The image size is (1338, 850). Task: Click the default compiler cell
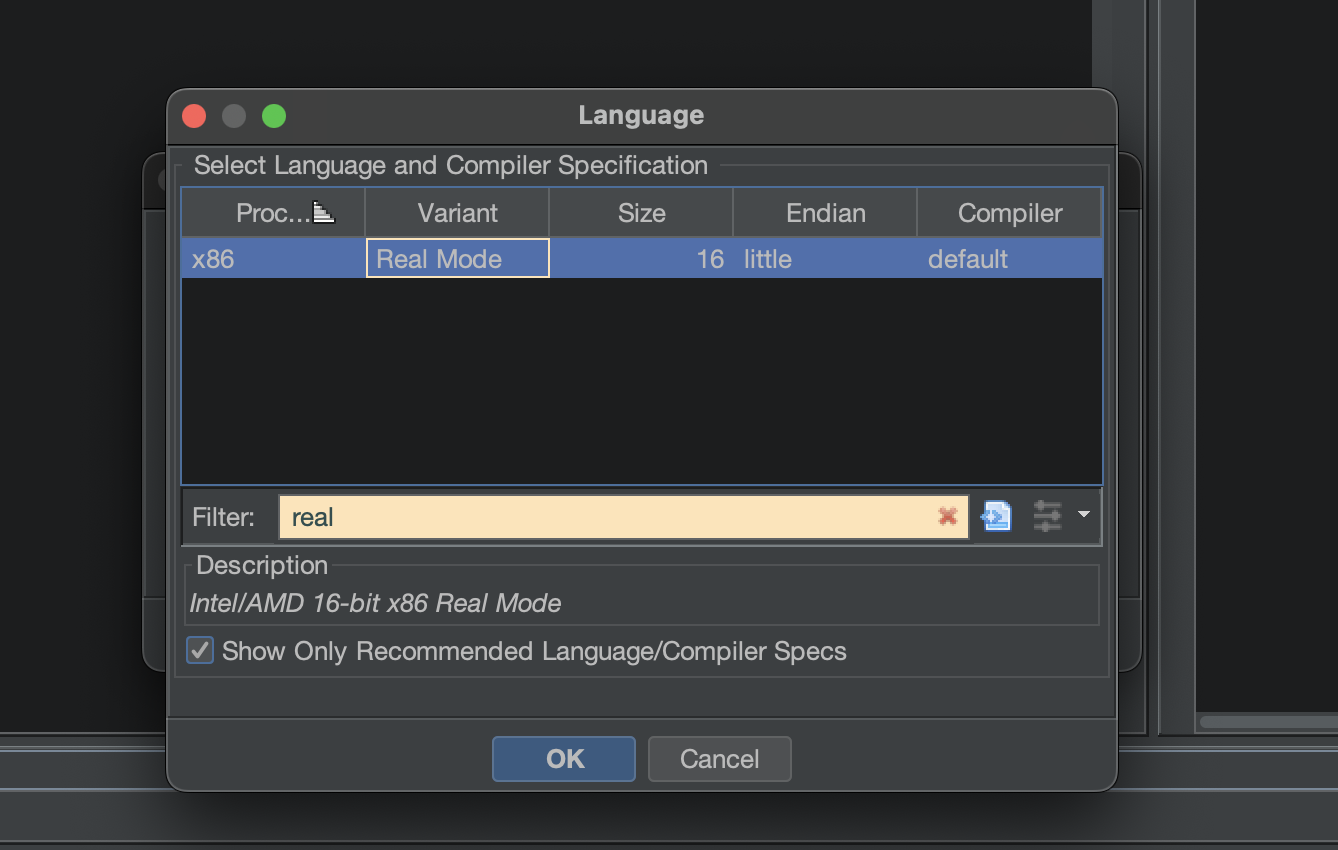coord(1010,259)
